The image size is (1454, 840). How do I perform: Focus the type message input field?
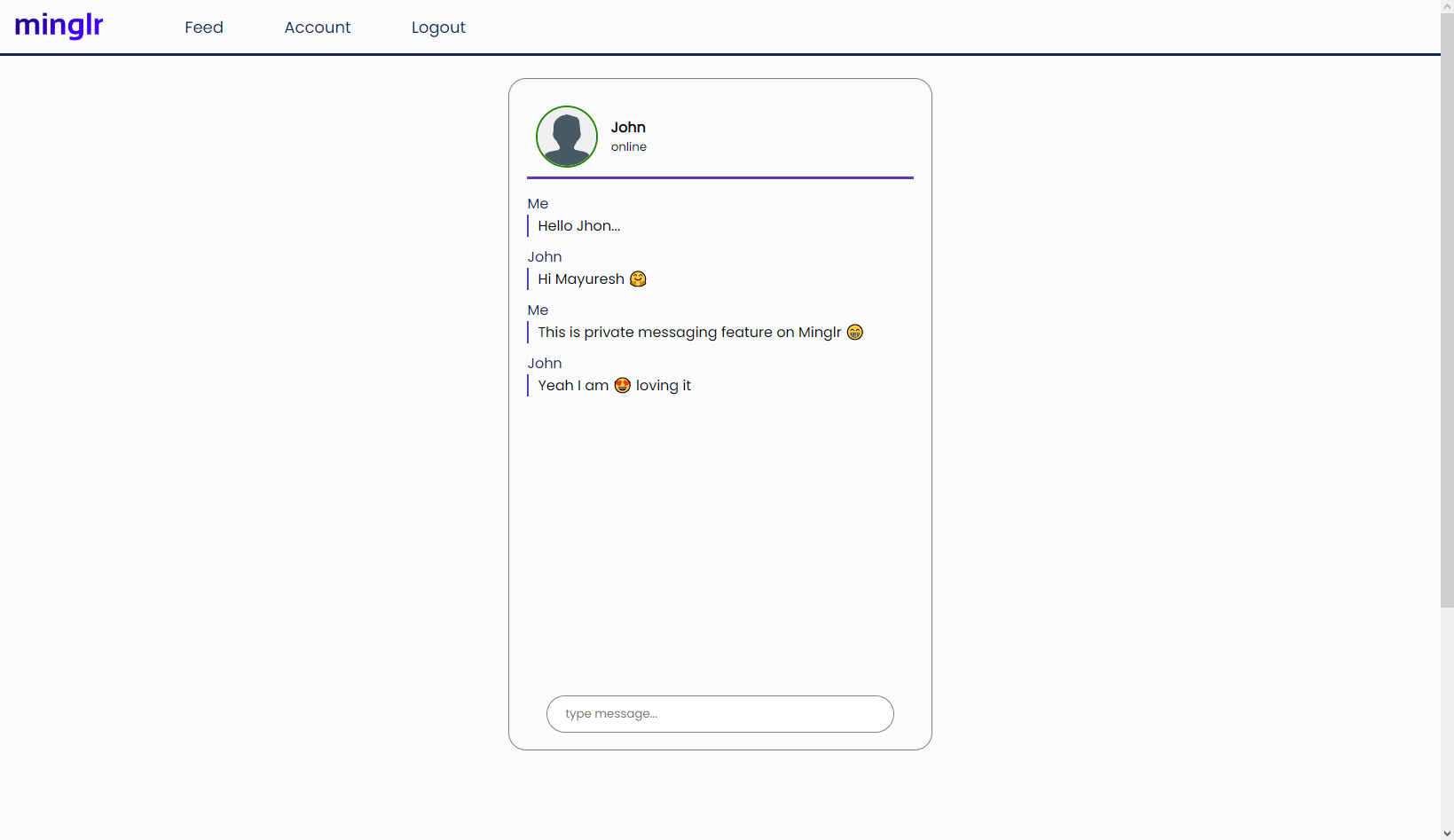720,714
